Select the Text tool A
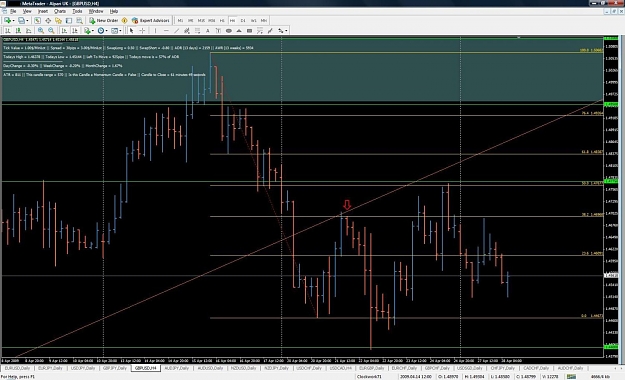The image size is (625, 380). [x=208, y=30]
